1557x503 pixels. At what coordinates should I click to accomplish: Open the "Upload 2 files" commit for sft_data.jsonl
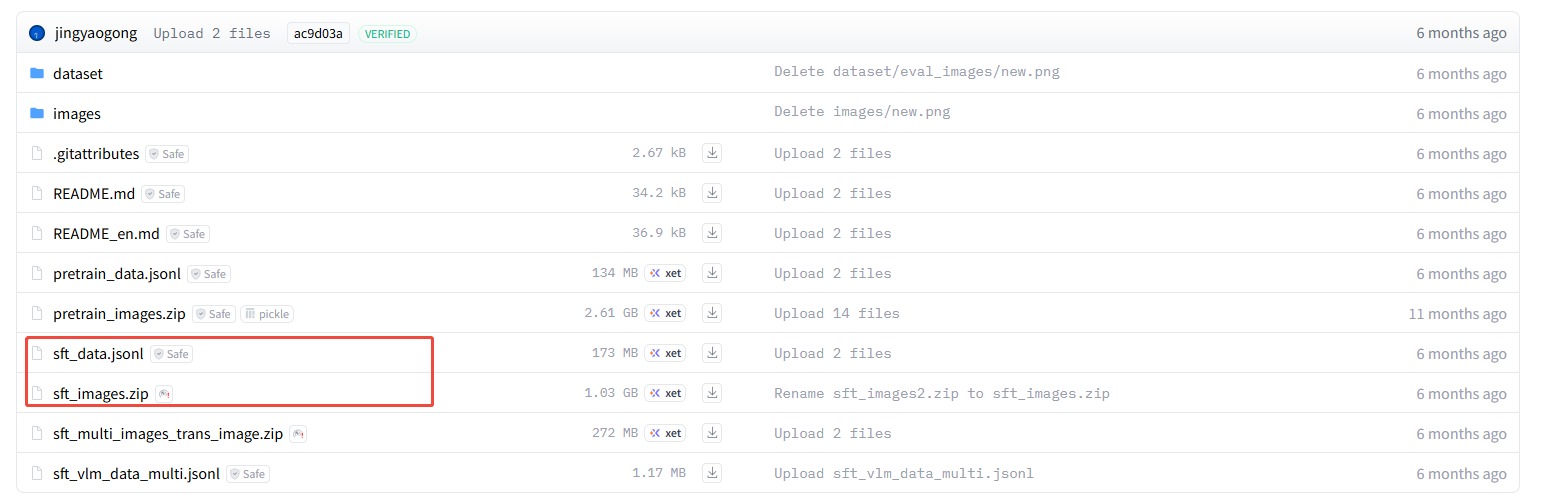(833, 353)
